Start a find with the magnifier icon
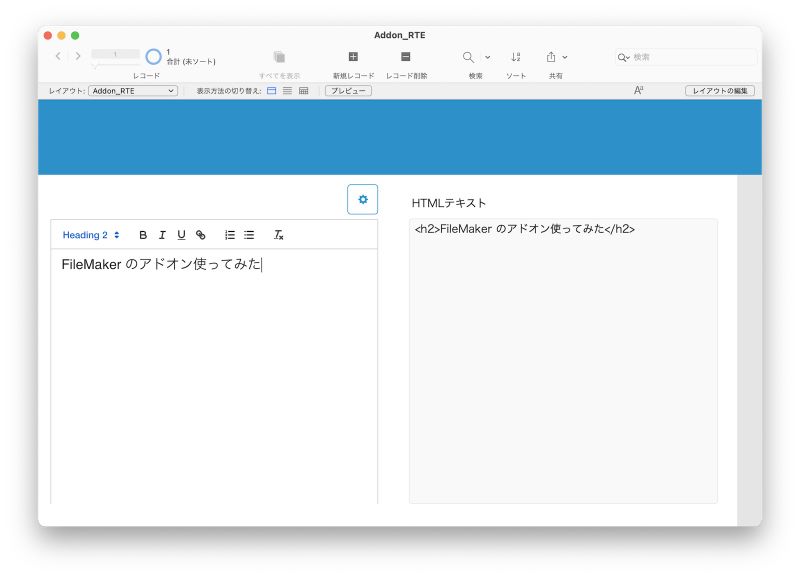The width and height of the screenshot is (800, 577). point(468,57)
